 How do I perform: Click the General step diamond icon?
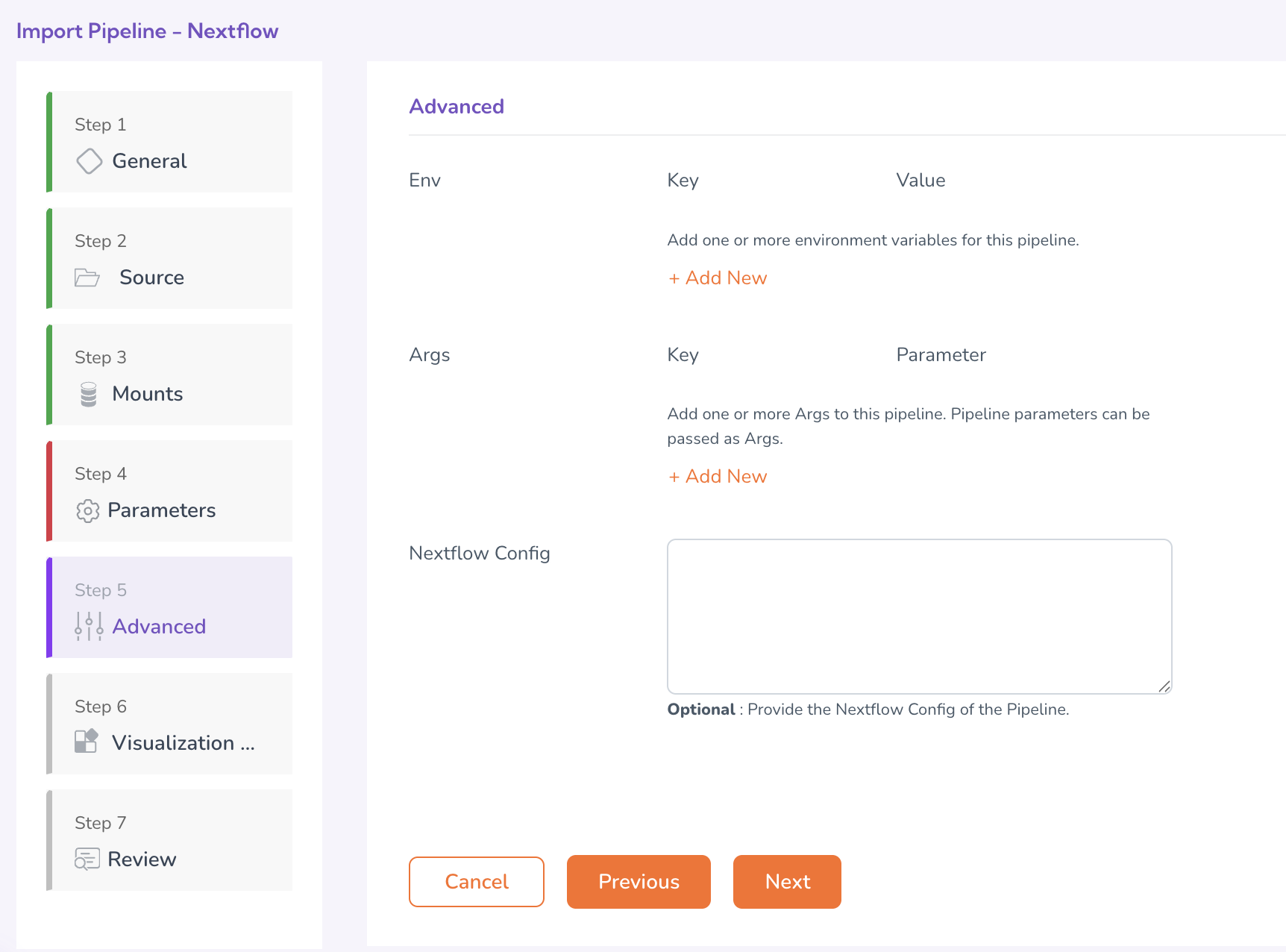[x=90, y=161]
